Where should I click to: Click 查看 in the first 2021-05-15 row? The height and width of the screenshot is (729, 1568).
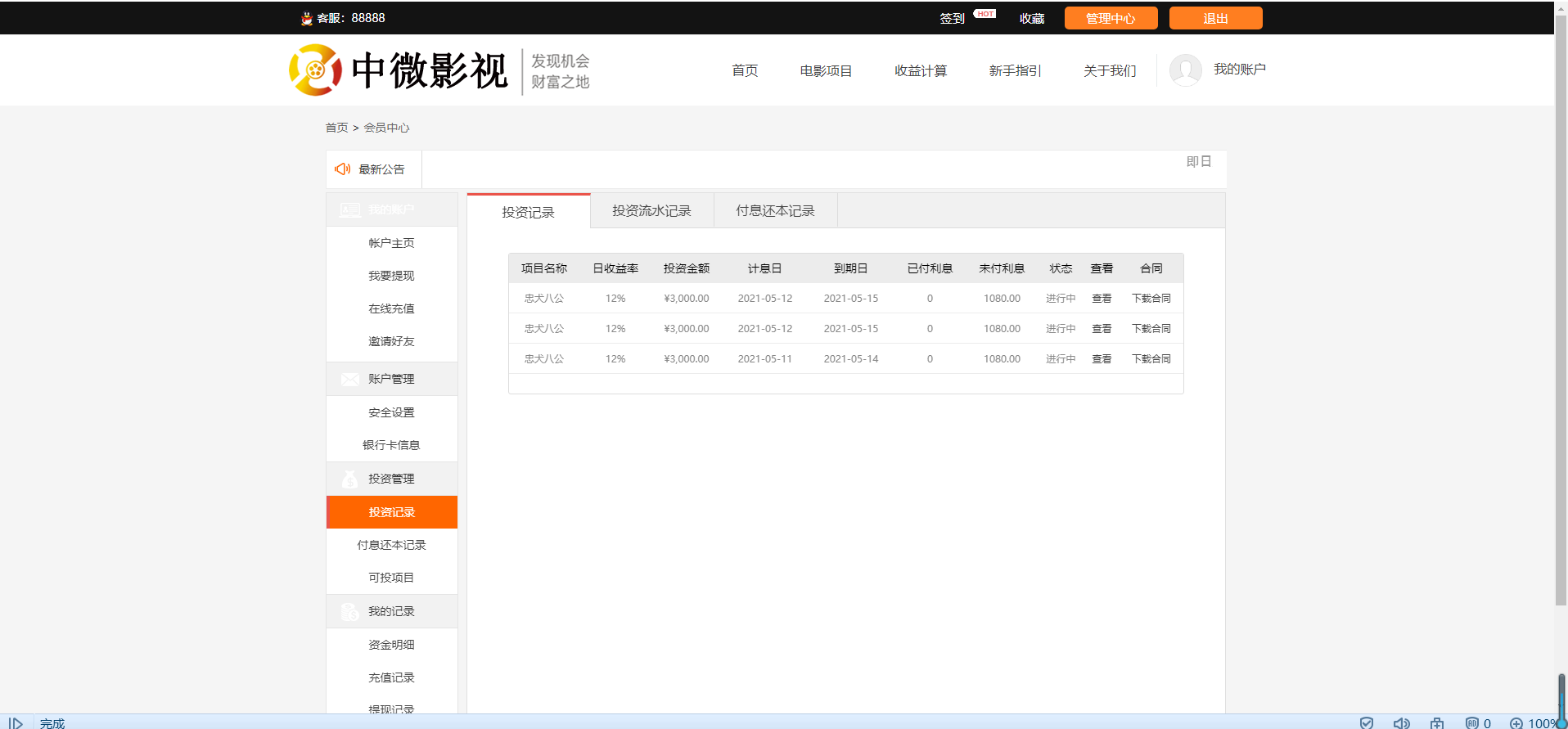click(x=1102, y=299)
